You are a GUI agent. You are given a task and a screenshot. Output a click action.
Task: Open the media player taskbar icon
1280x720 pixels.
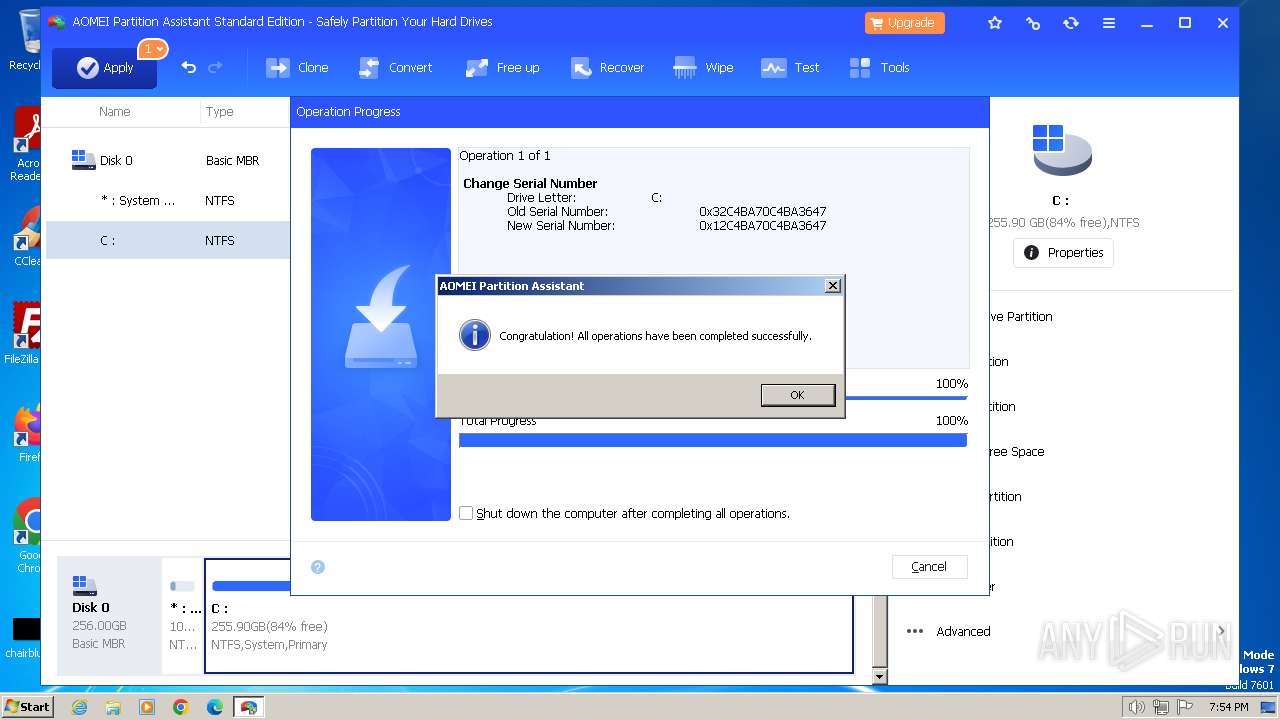(x=147, y=707)
